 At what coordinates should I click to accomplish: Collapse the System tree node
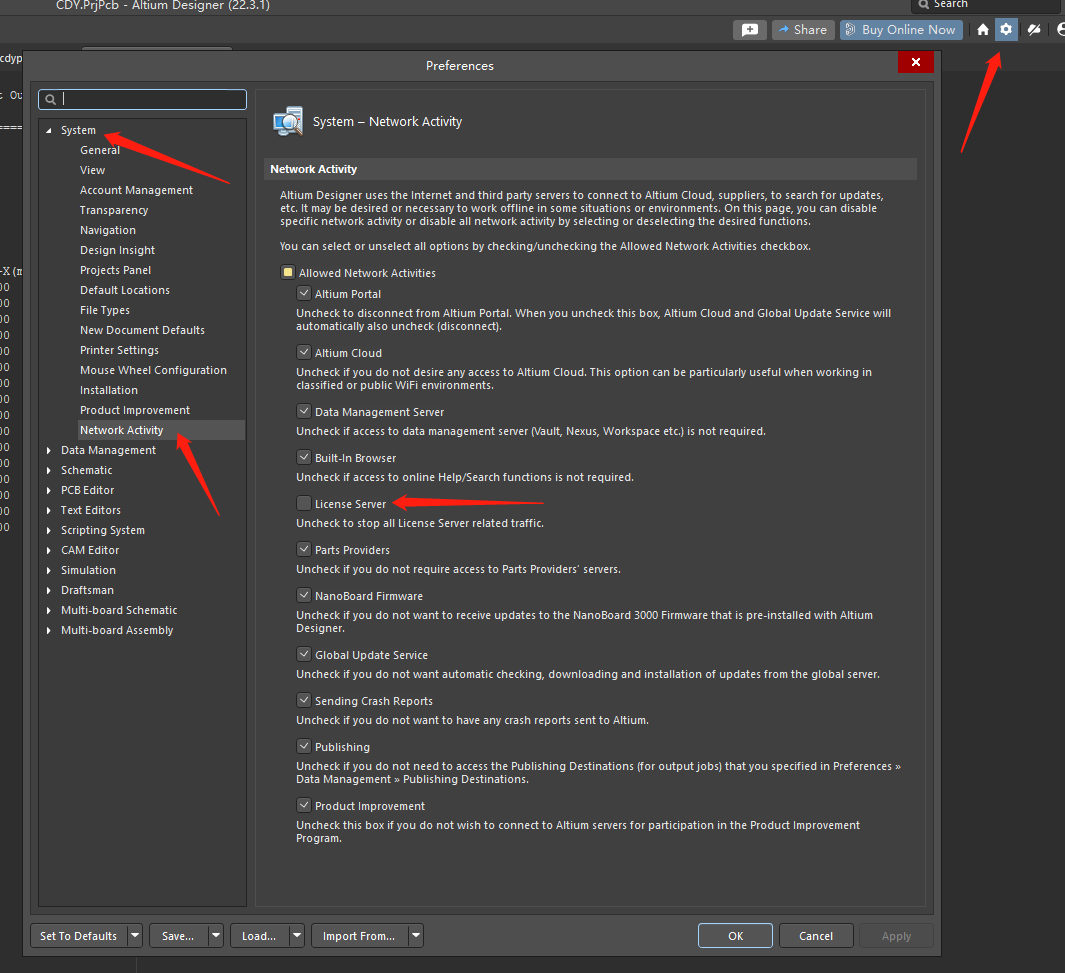49,130
